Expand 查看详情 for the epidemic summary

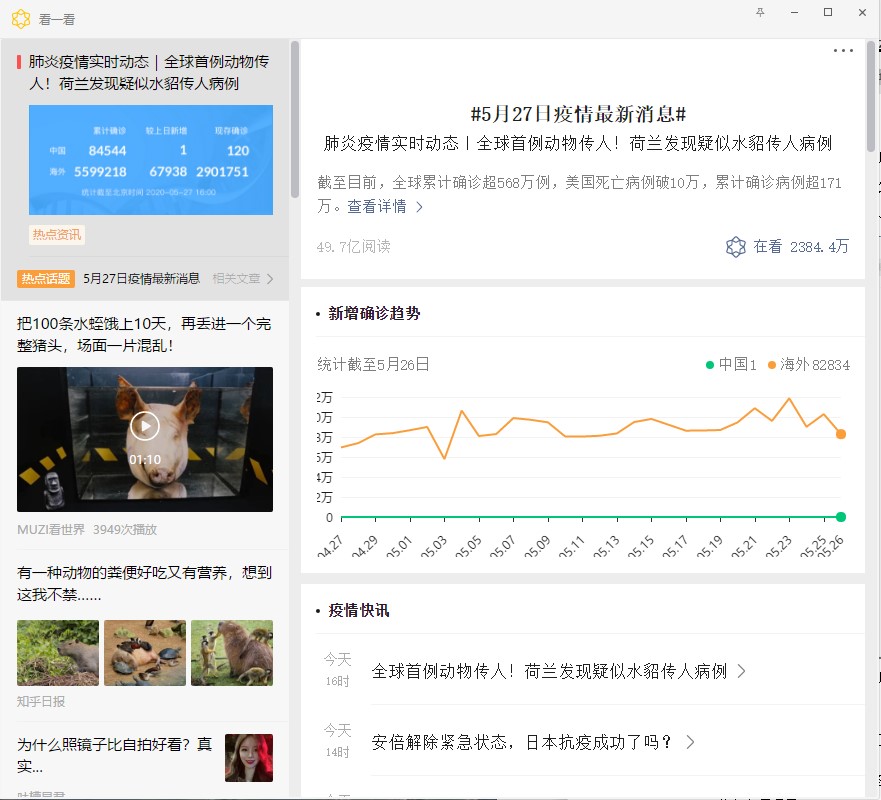(386, 207)
